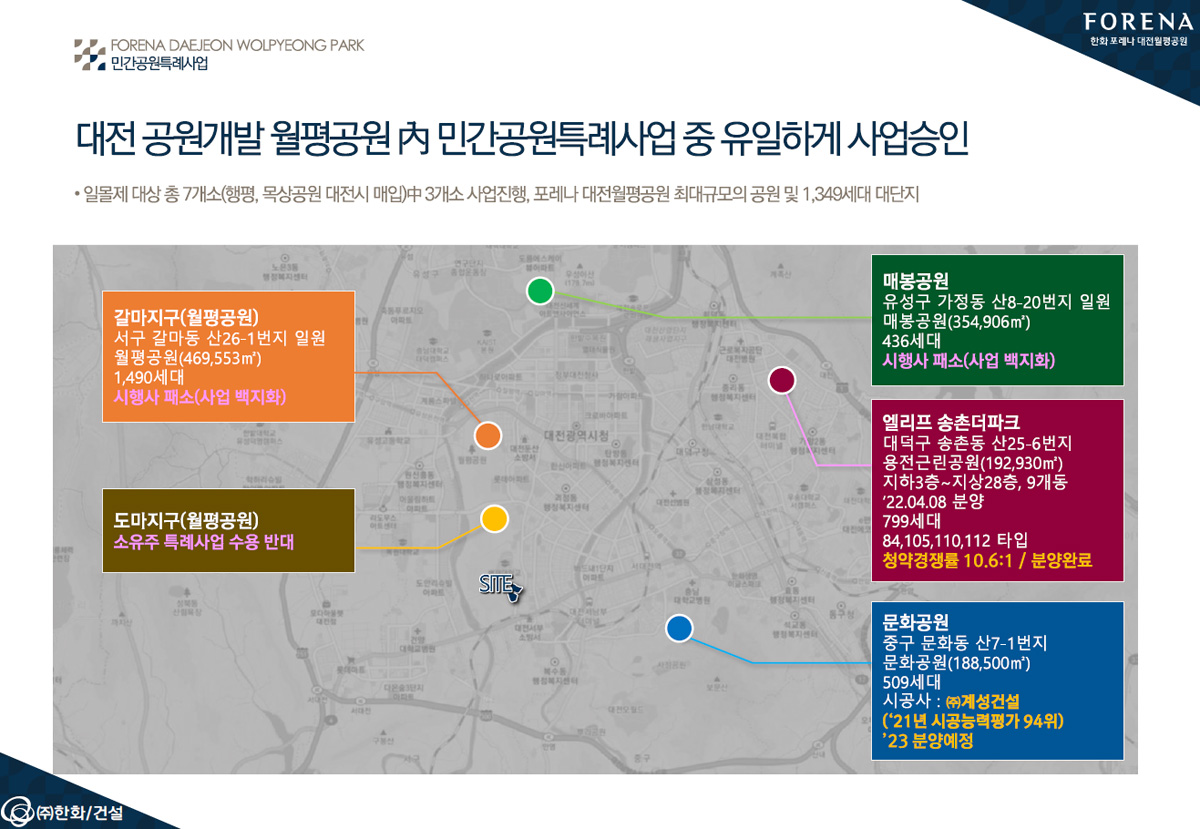Click '서구 갈마동 산26-1번지 일원' address line
The width and height of the screenshot is (1200, 829).
pos(220,338)
